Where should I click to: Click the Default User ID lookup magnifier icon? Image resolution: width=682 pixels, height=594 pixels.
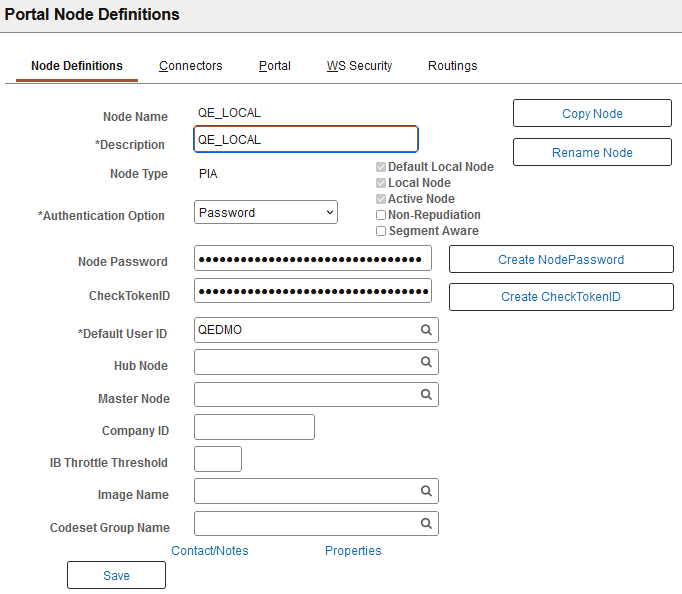click(x=425, y=330)
